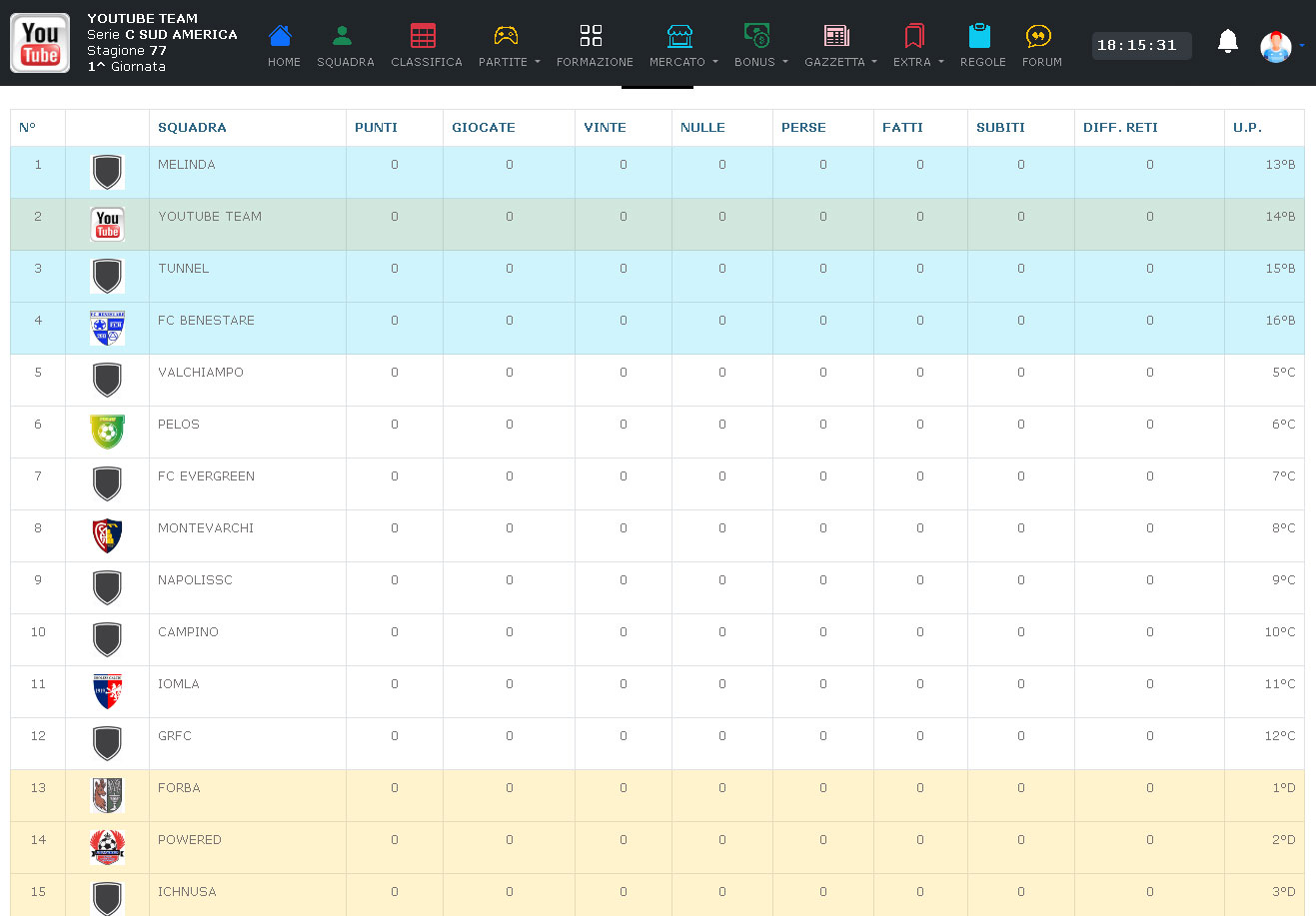Click the Gazzetta newspaper icon
The height and width of the screenshot is (916, 1316).
tap(836, 36)
